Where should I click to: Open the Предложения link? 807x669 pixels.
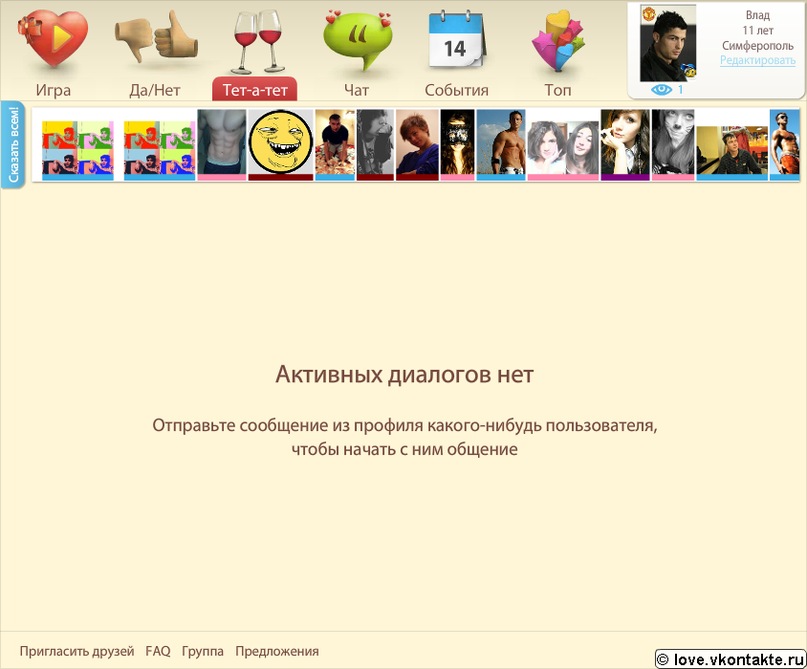tap(278, 650)
